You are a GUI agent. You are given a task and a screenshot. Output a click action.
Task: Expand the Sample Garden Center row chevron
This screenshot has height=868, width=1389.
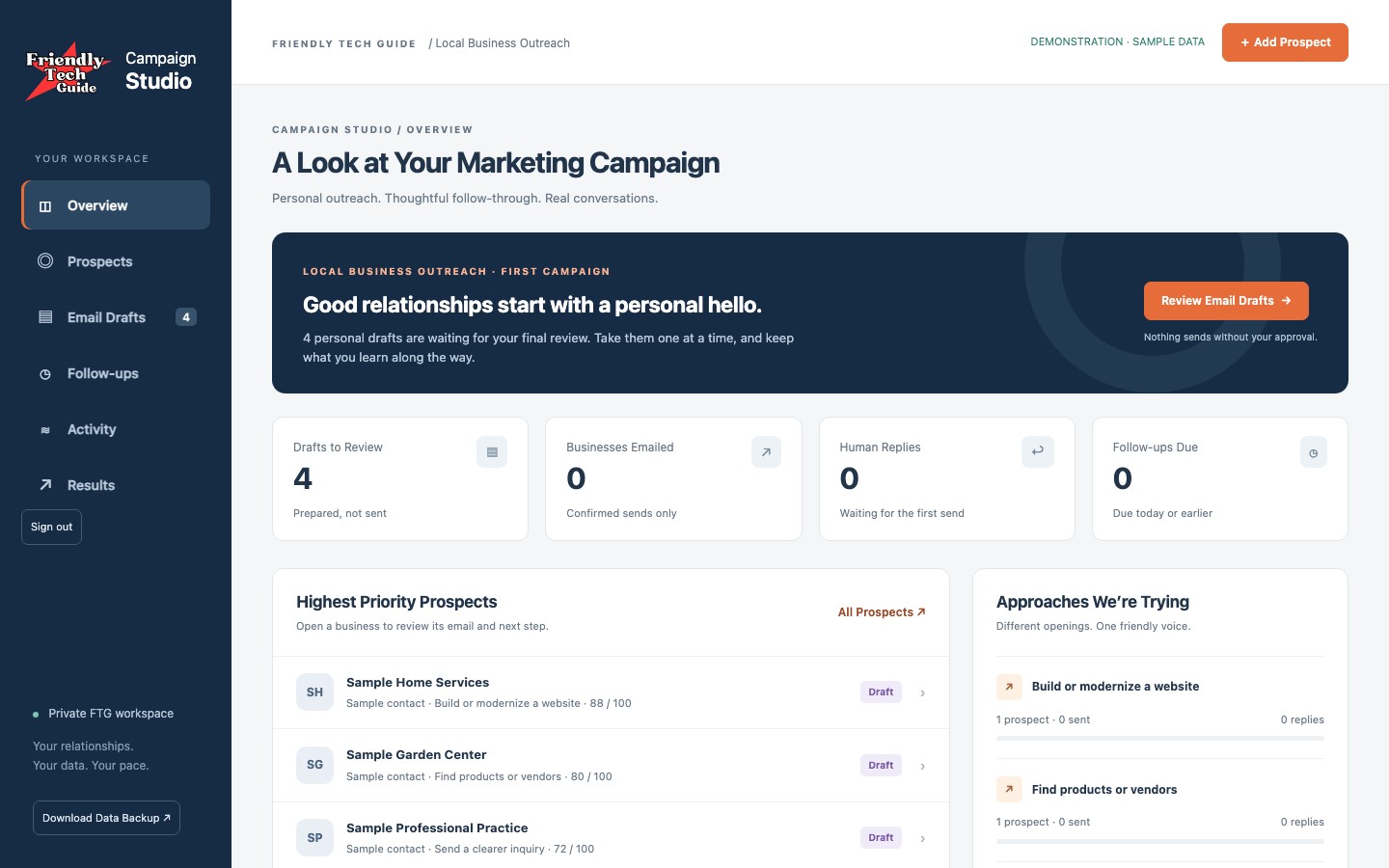pyautogui.click(x=923, y=766)
